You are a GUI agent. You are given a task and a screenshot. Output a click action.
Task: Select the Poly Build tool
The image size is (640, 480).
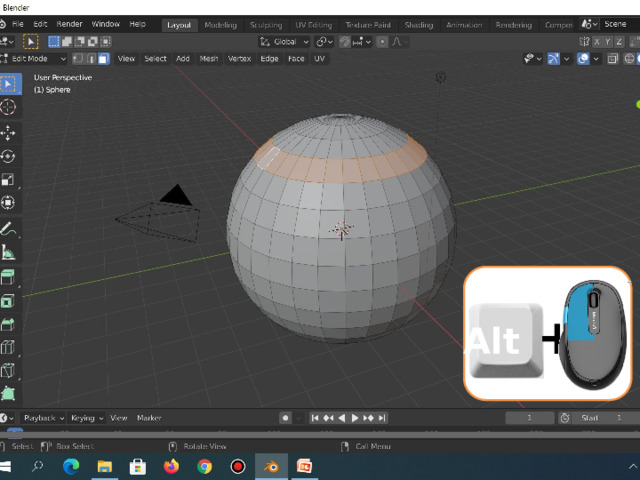[x=8, y=393]
